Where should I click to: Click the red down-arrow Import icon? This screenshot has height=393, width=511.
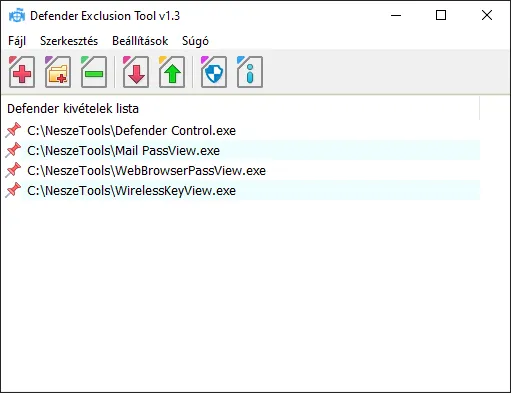tap(136, 72)
